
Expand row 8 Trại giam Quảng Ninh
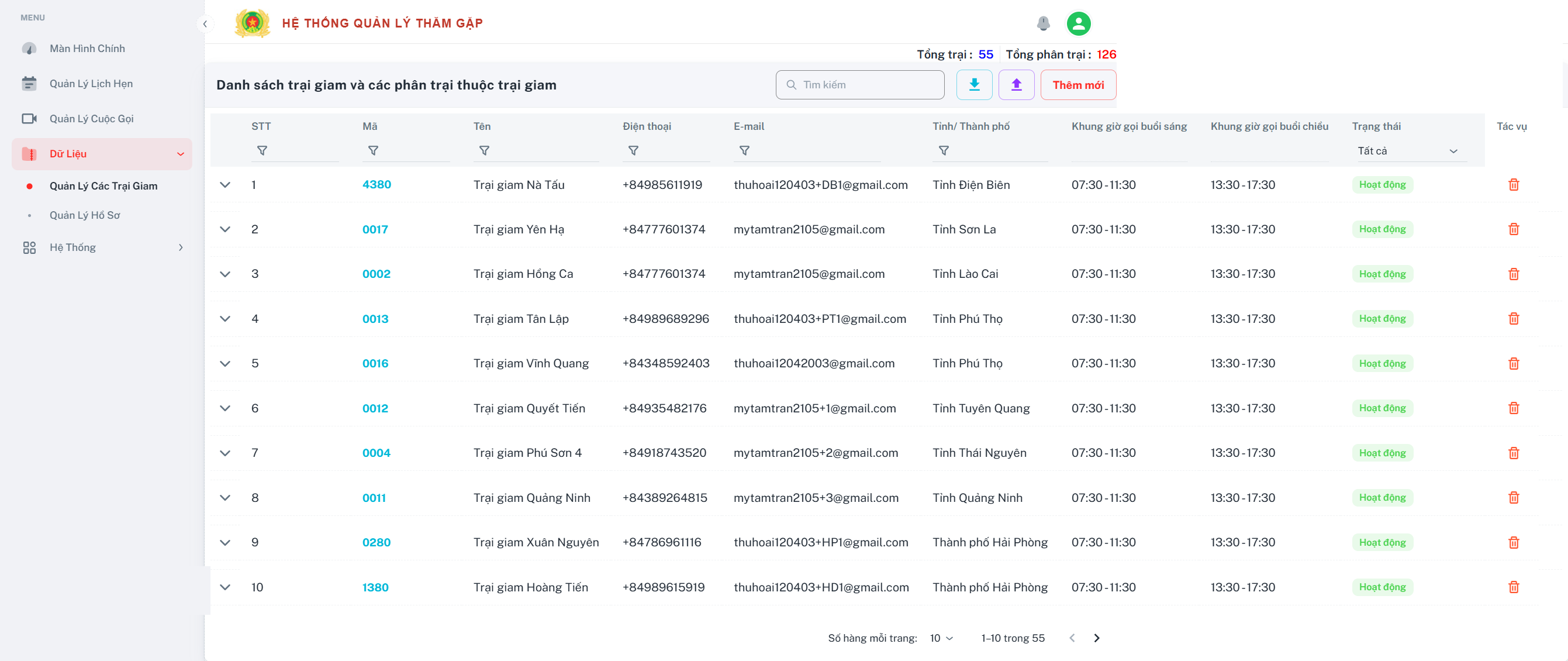(x=225, y=498)
